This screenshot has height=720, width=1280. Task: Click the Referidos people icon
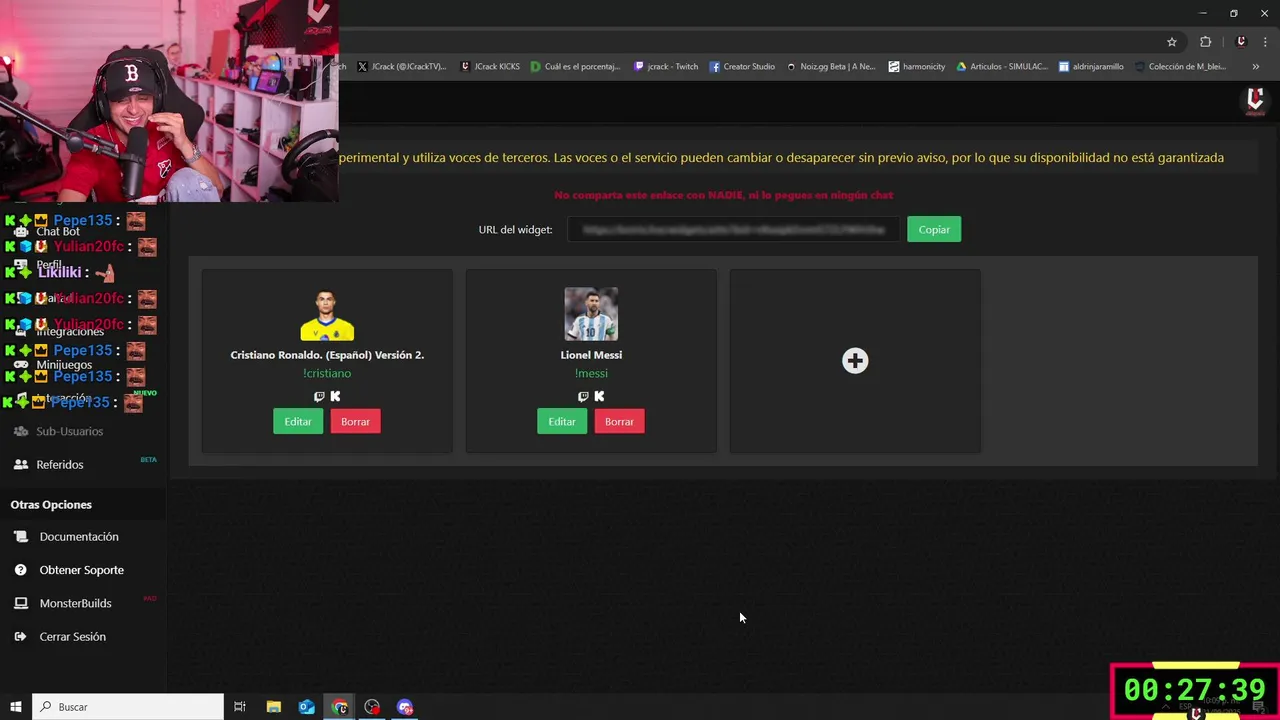click(21, 465)
